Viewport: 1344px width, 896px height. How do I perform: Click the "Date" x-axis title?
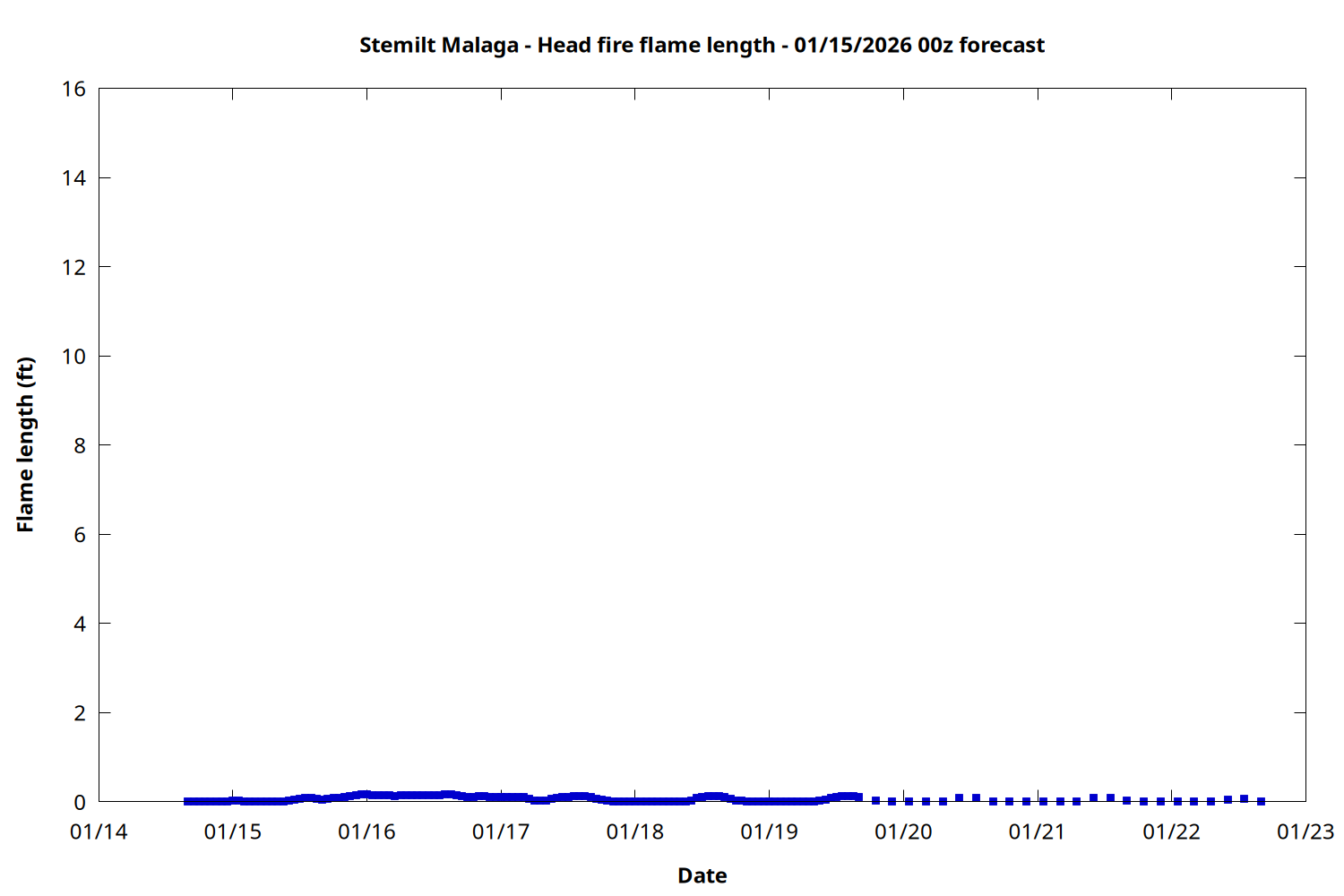click(702, 875)
